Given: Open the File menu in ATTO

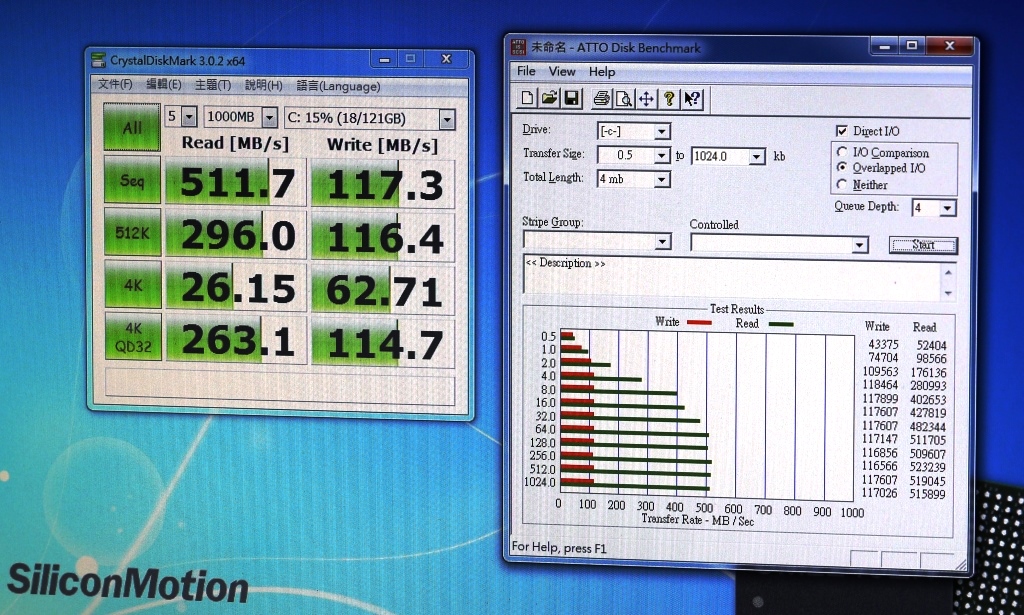Looking at the screenshot, I should (x=526, y=72).
